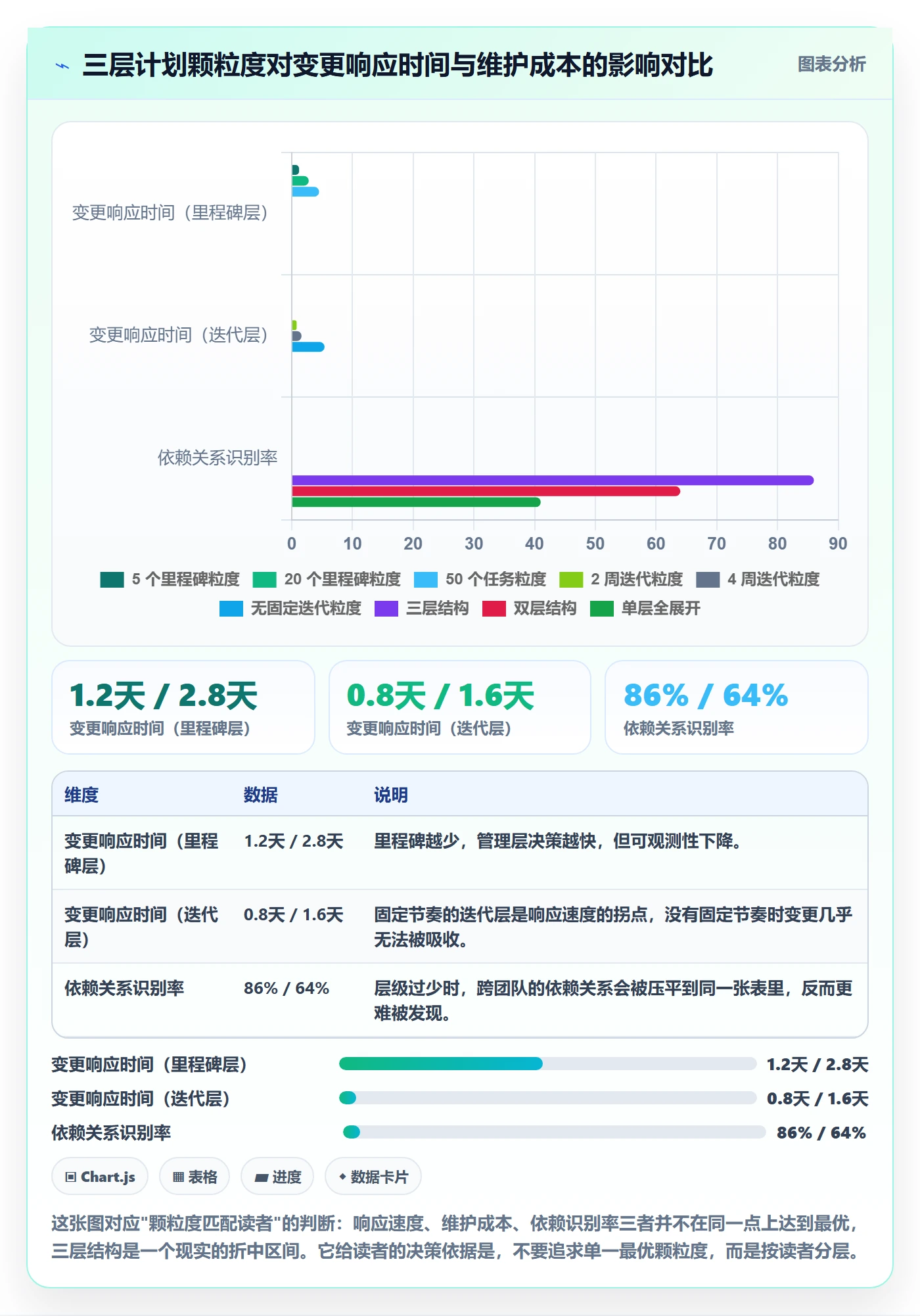The image size is (920, 1316).
Task: Toggle the 20 个里程碑粒度 legend swatch
Action: (264, 579)
